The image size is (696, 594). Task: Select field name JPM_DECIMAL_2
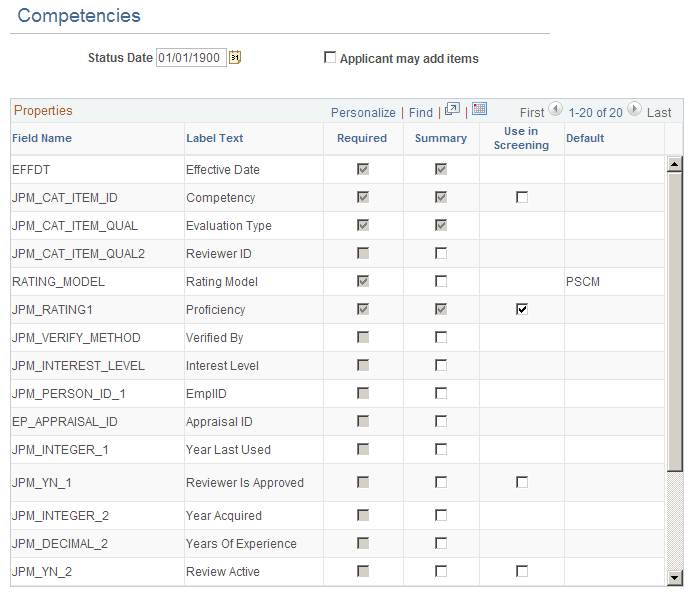tap(60, 544)
